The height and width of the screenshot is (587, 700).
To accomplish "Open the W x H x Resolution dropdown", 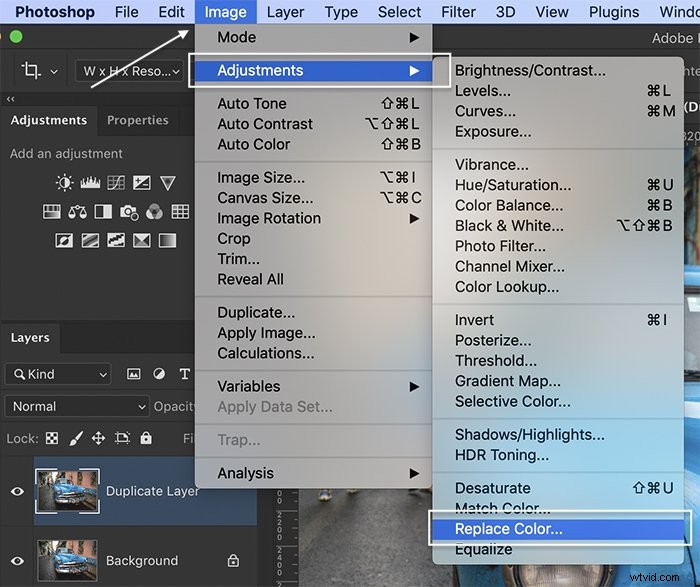I will (x=130, y=71).
